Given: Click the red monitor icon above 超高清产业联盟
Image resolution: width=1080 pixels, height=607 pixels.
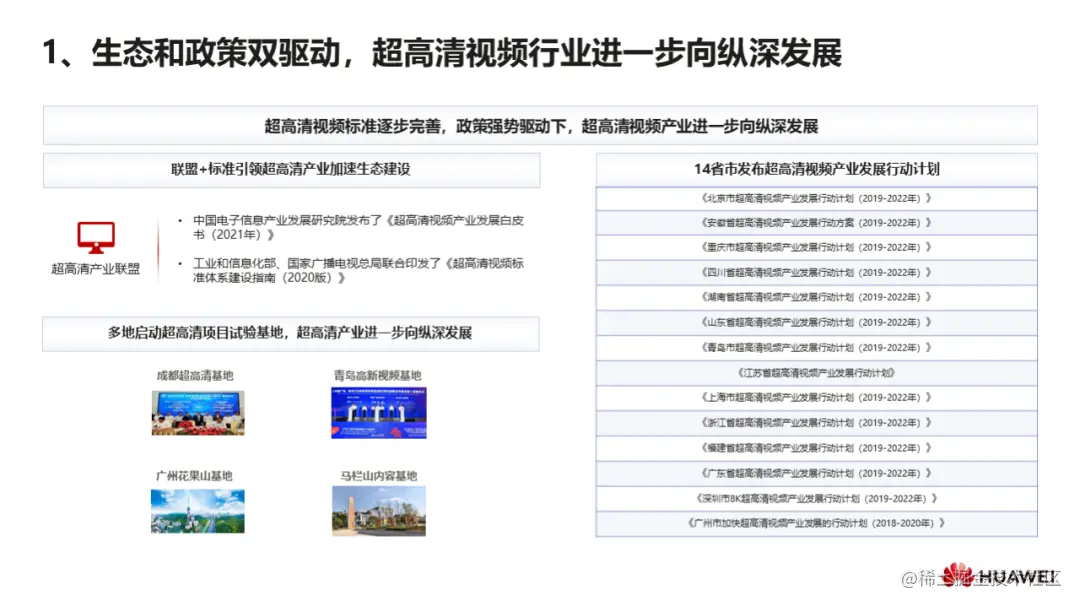Looking at the screenshot, I should (x=95, y=234).
